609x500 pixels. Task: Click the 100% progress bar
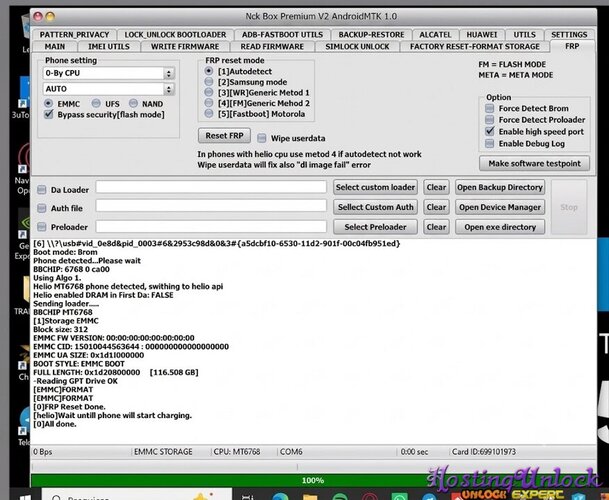click(x=313, y=481)
